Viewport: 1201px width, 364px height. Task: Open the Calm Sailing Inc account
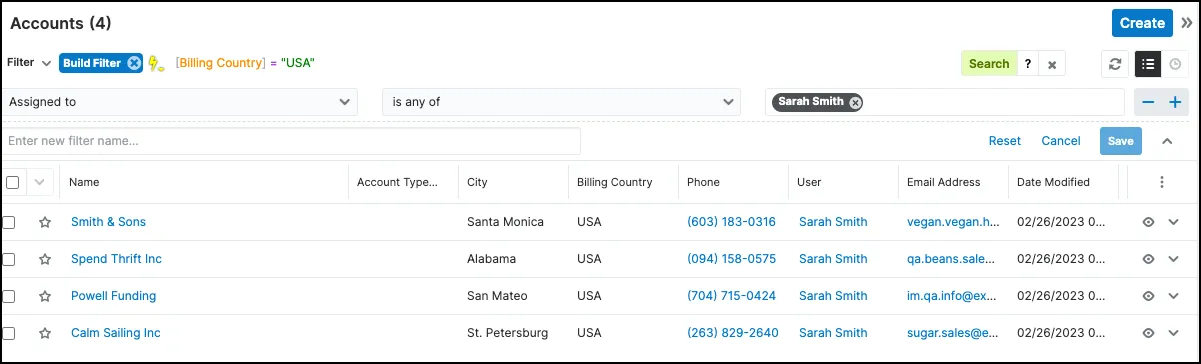tap(116, 333)
